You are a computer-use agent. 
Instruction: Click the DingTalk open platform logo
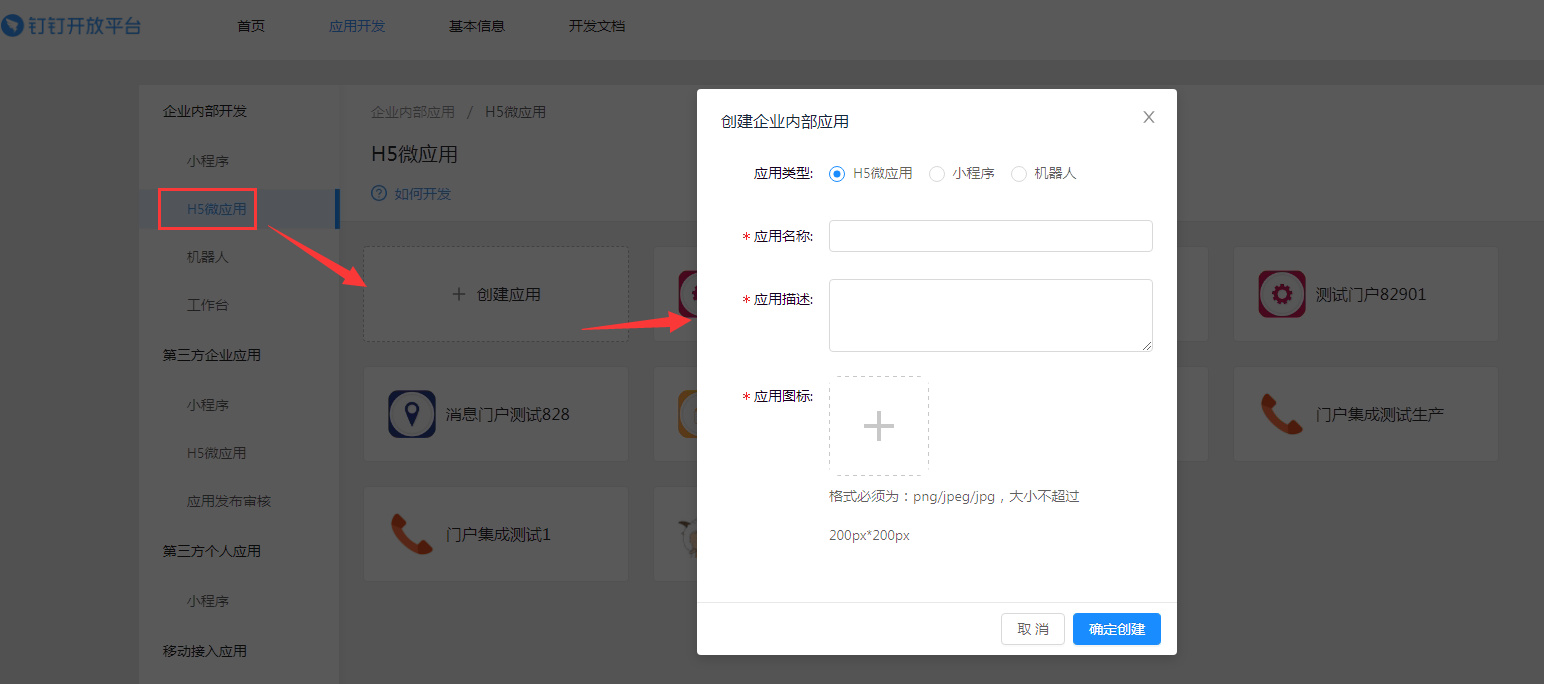tap(72, 25)
